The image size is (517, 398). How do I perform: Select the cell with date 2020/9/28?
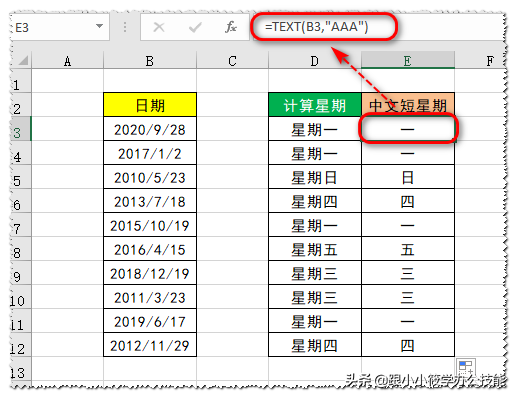pos(150,129)
